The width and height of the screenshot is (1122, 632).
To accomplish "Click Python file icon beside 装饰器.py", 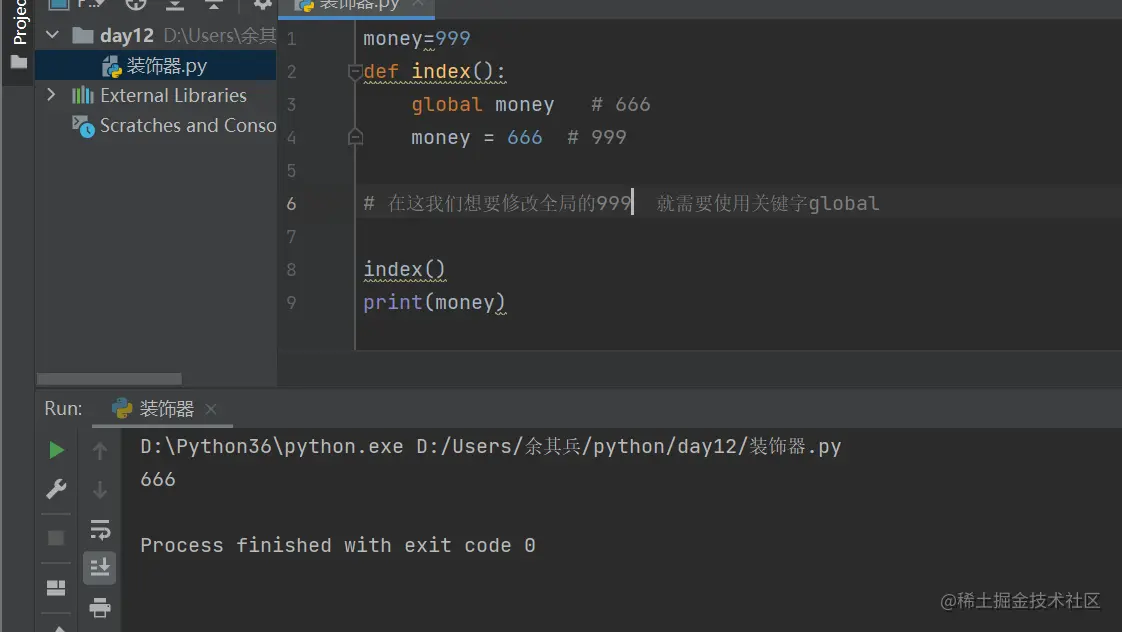I will 111,67.
